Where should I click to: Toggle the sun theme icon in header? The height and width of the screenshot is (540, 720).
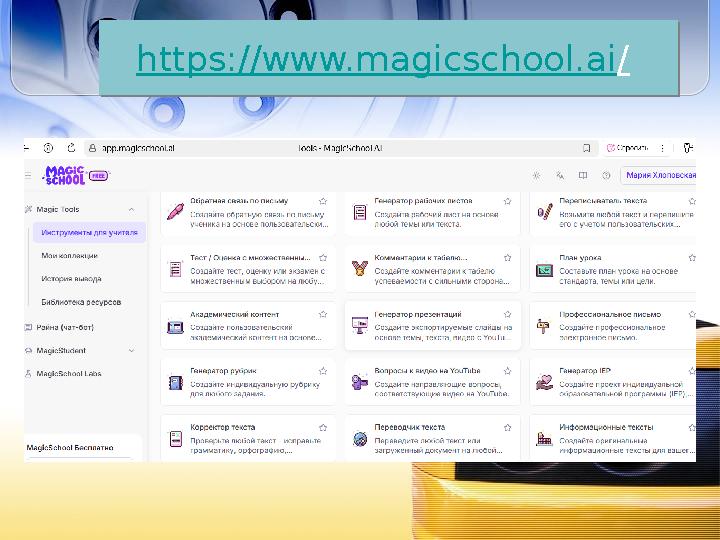536,175
